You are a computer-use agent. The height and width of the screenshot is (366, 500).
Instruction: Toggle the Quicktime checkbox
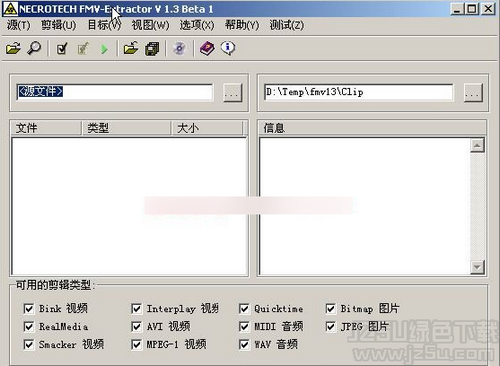point(244,308)
